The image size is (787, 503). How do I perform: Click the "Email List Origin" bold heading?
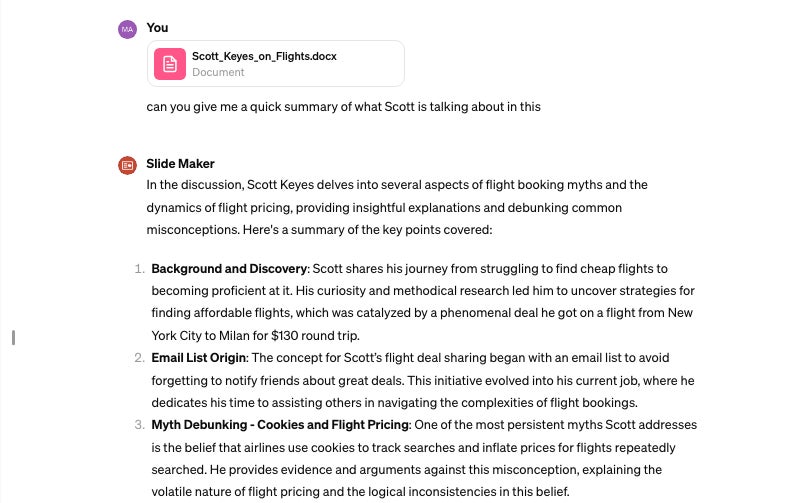pyautogui.click(x=198, y=358)
